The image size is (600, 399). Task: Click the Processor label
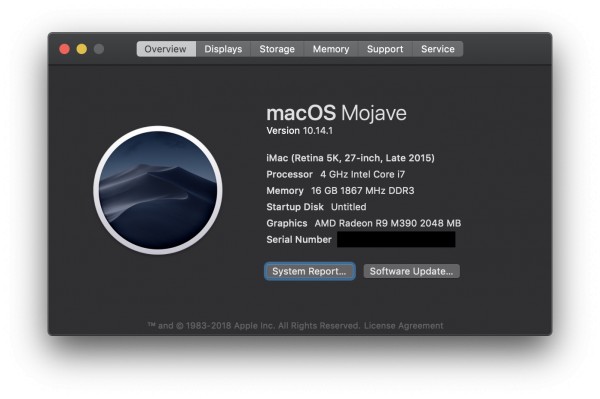(289, 174)
